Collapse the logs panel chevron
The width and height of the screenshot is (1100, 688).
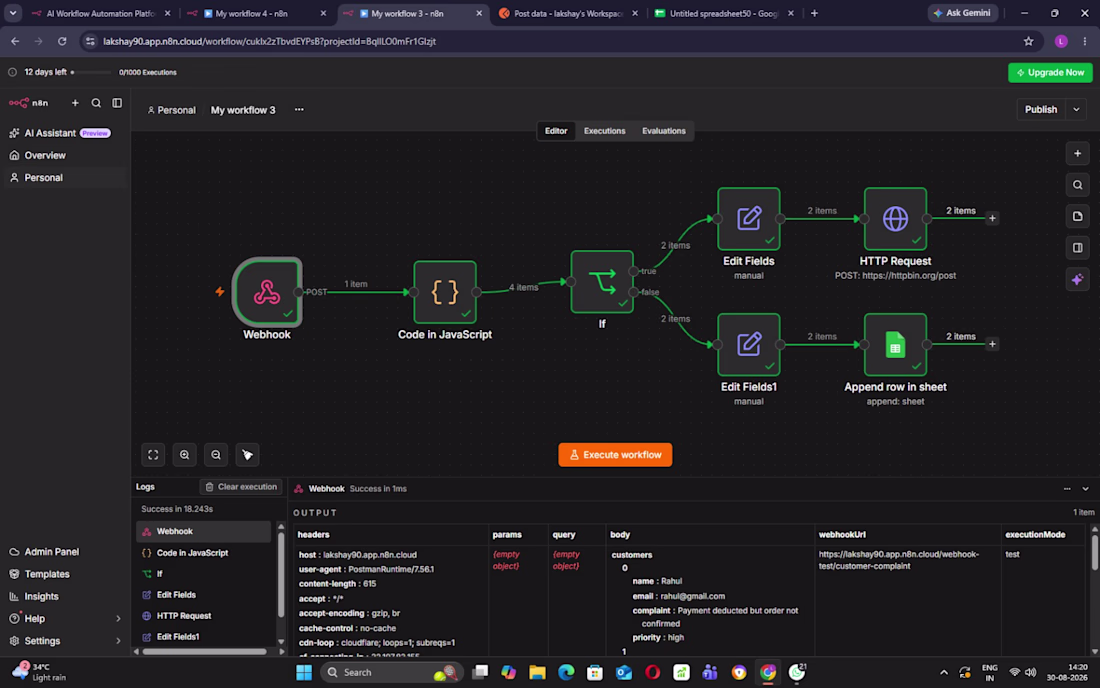tap(1085, 489)
